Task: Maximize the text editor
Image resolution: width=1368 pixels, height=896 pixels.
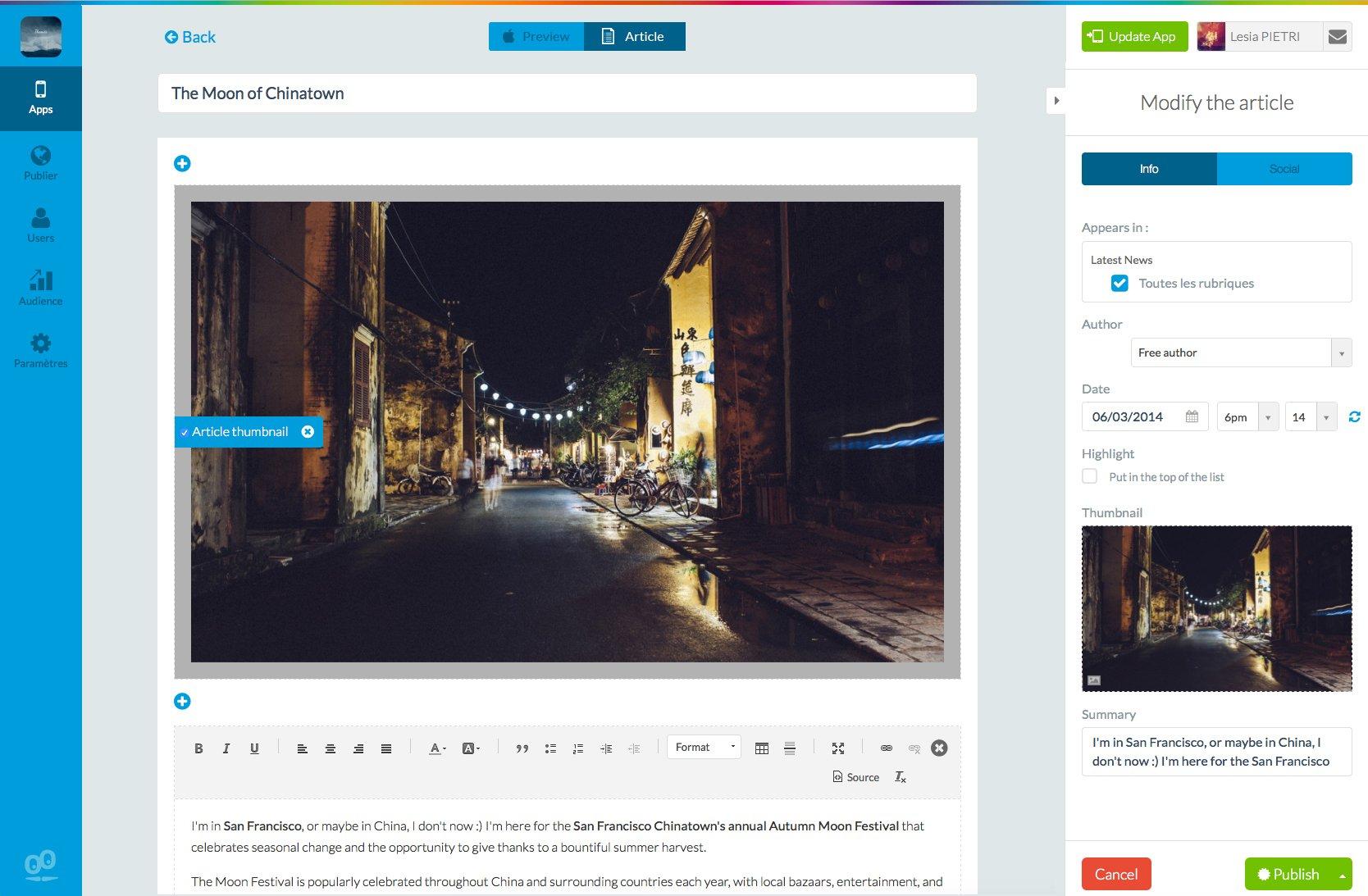Action: pos(837,748)
